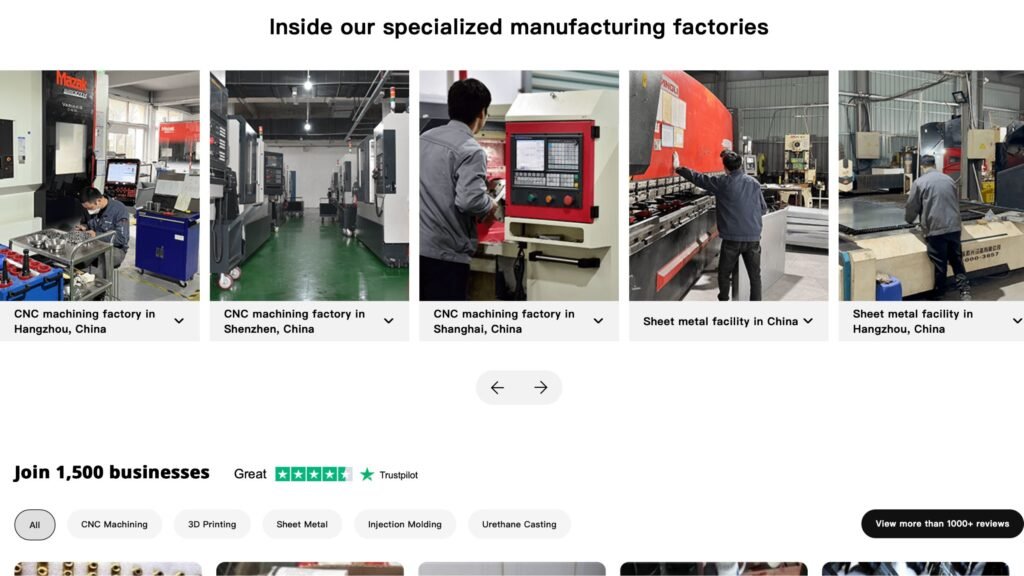Select the All reviews filter
Screen dimensions: 1024x576
pos(35,524)
